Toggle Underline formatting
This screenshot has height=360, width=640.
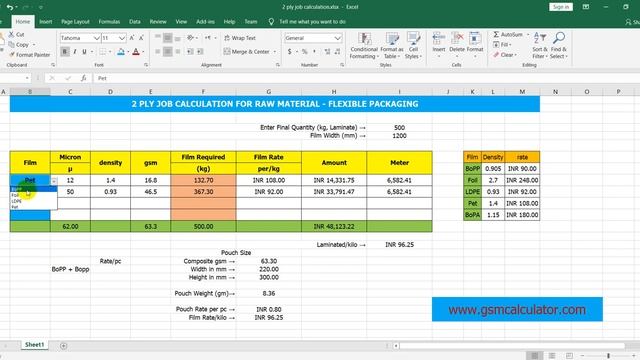[x=84, y=52]
